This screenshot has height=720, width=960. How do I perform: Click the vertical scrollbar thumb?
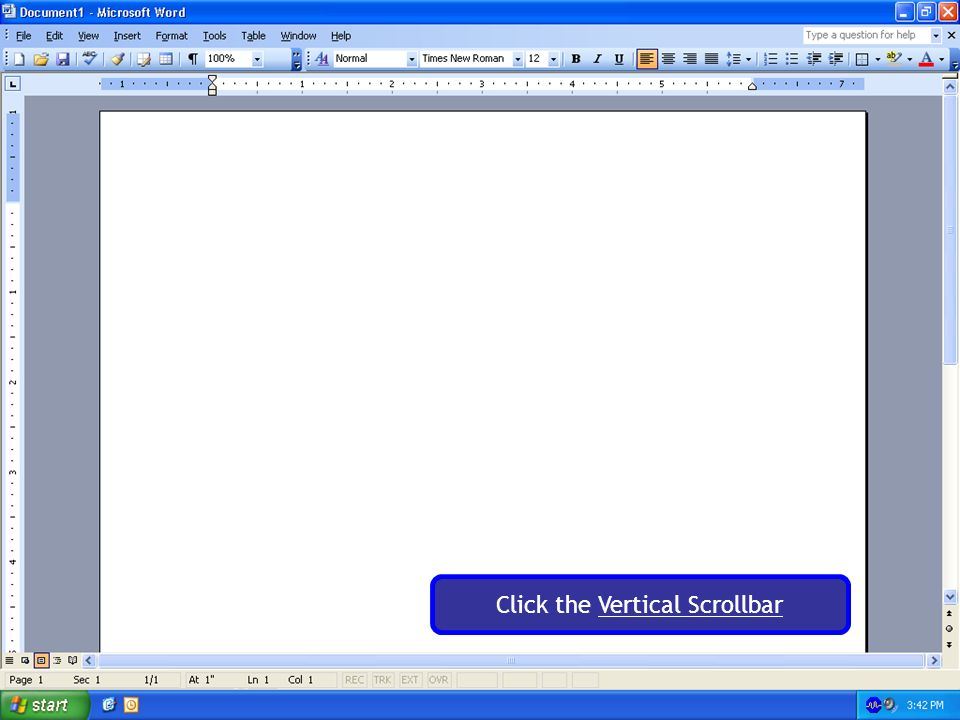[x=950, y=229]
